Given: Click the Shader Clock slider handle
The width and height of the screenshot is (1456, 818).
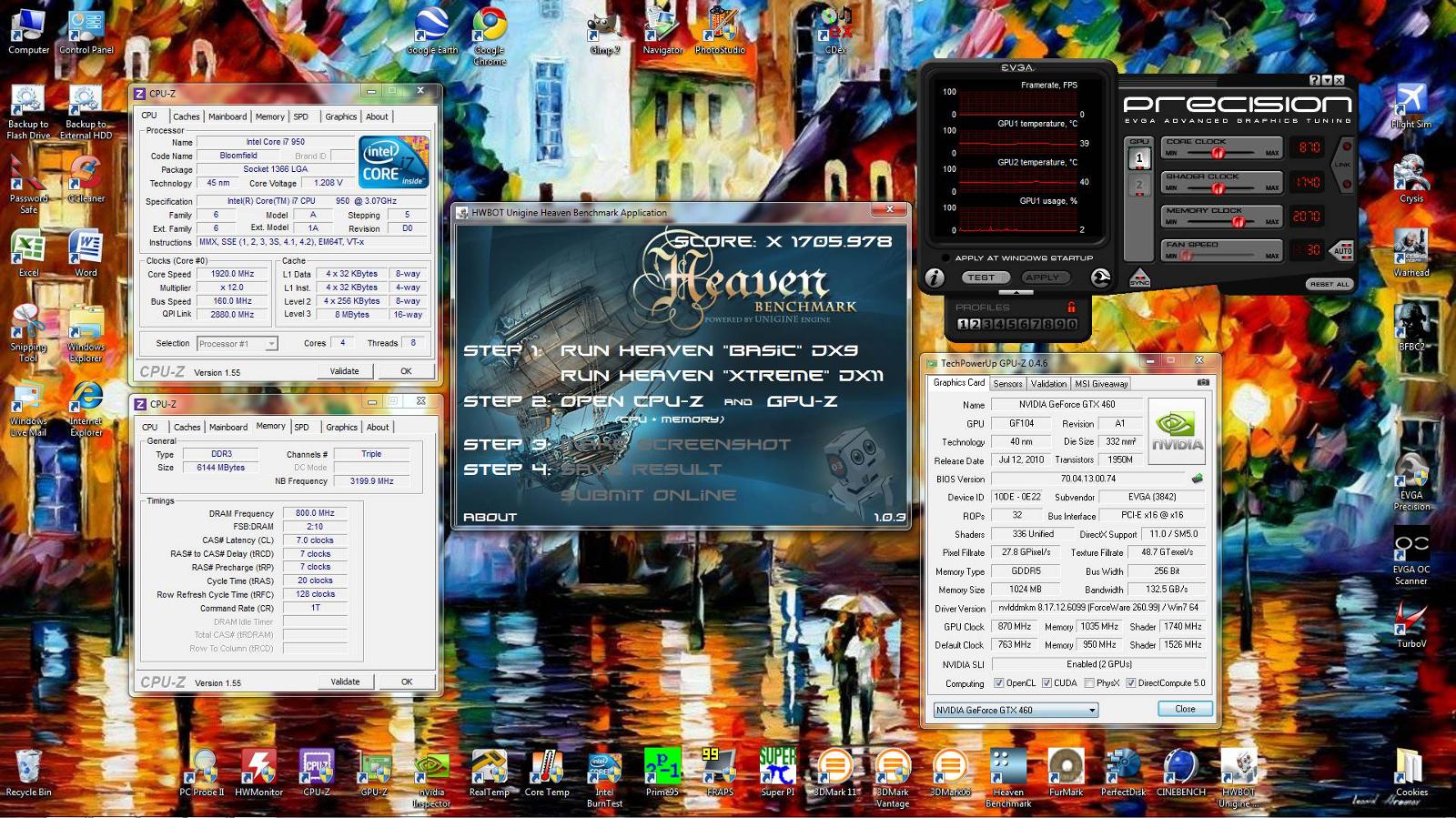Looking at the screenshot, I should (x=1218, y=188).
